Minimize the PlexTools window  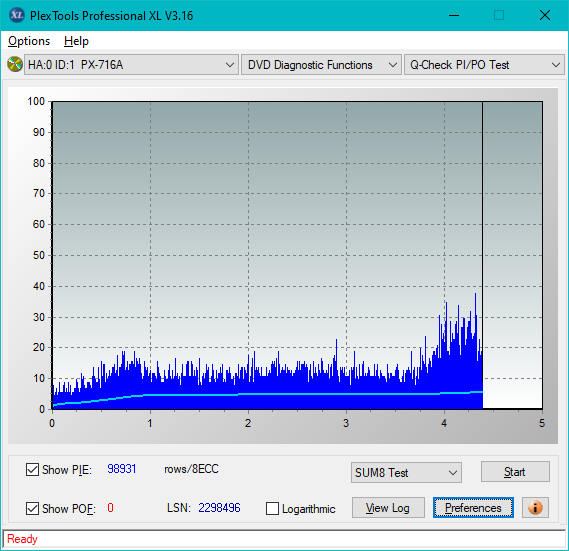click(x=454, y=15)
